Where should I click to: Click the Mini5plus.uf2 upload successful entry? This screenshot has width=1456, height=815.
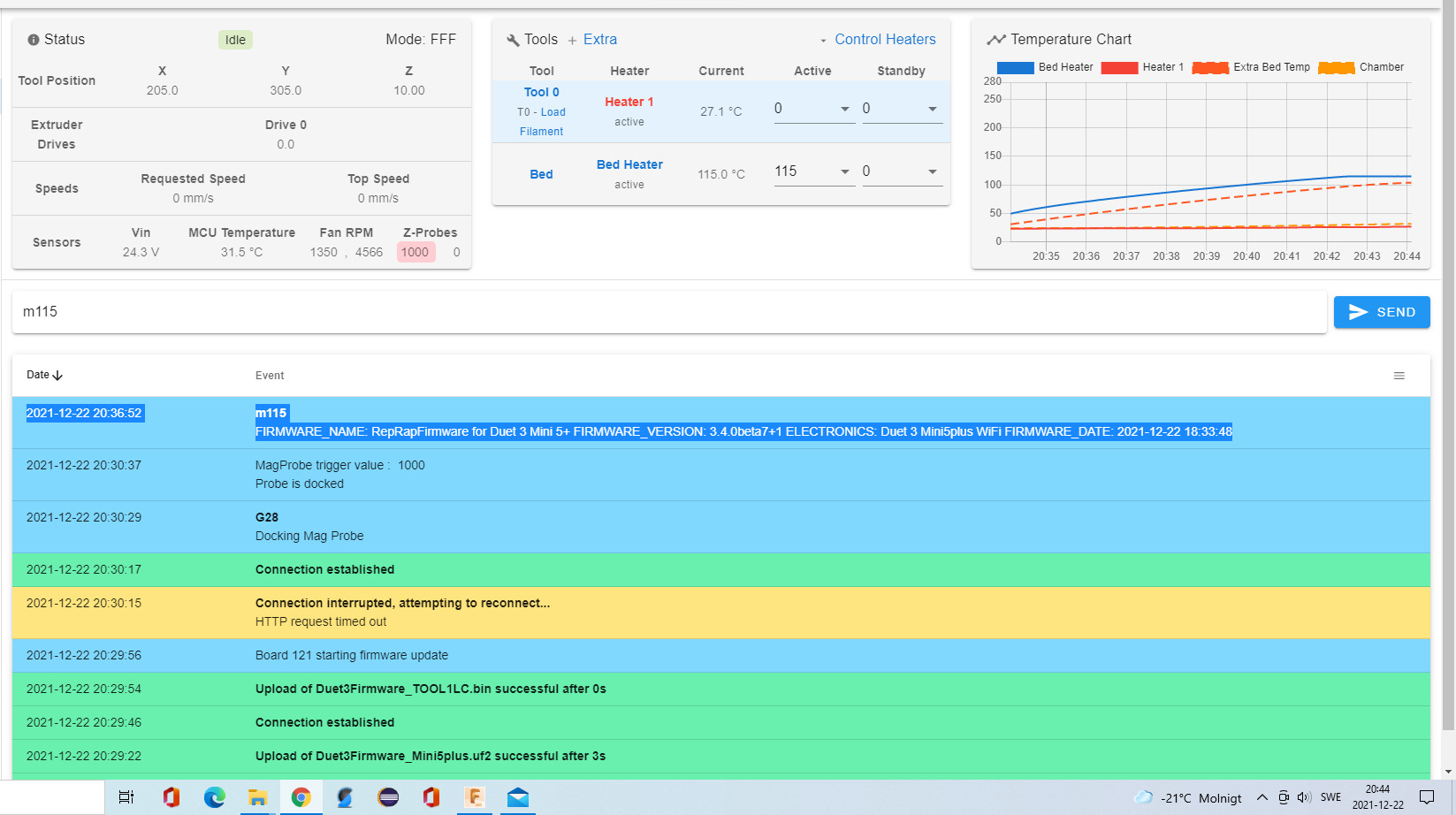click(721, 756)
